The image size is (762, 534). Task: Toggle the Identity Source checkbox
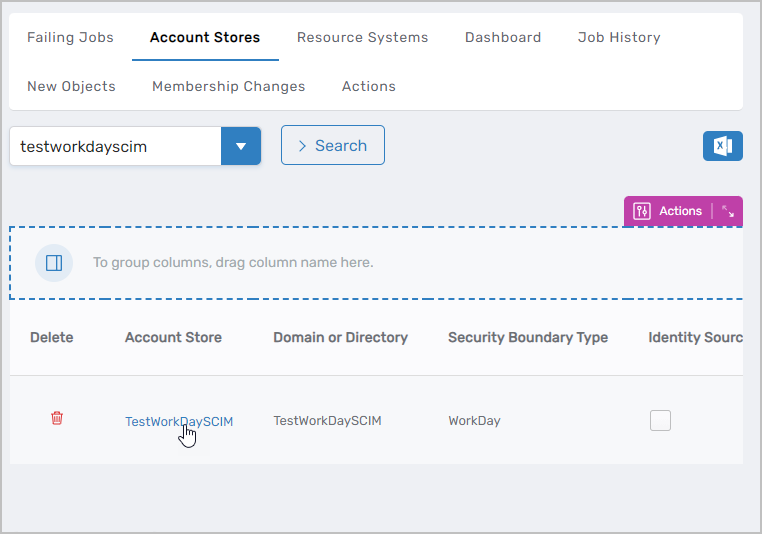tap(660, 421)
